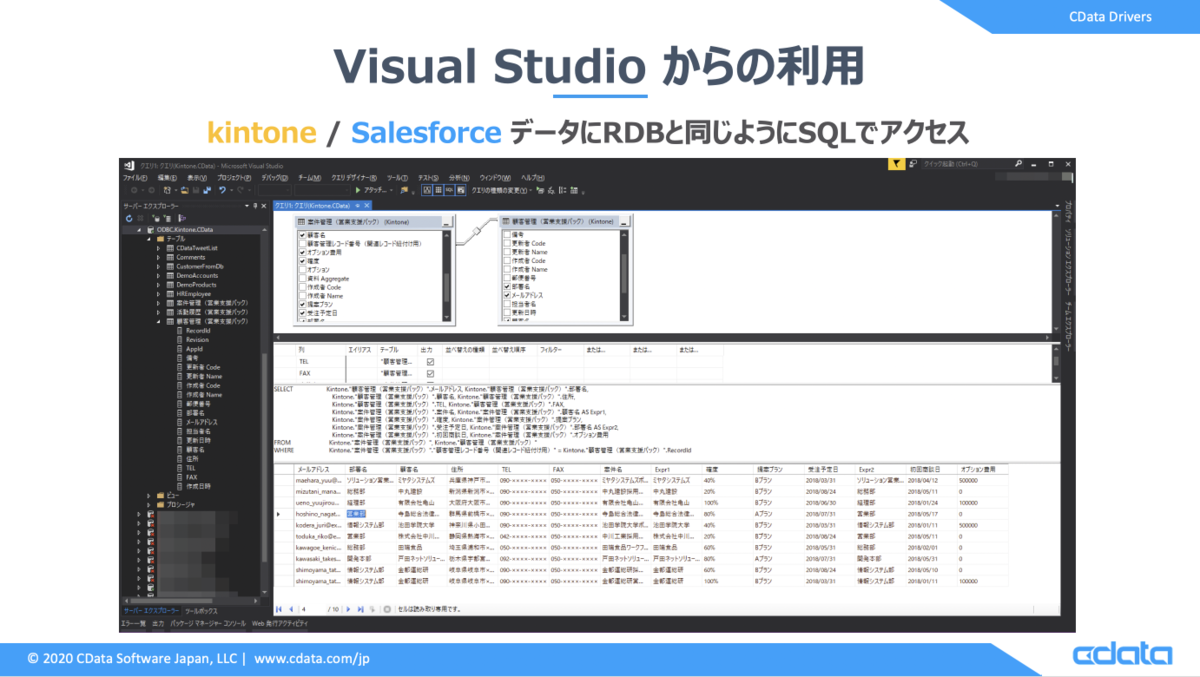Click the Refresh icon in Server Explorer

pyautogui.click(x=129, y=218)
